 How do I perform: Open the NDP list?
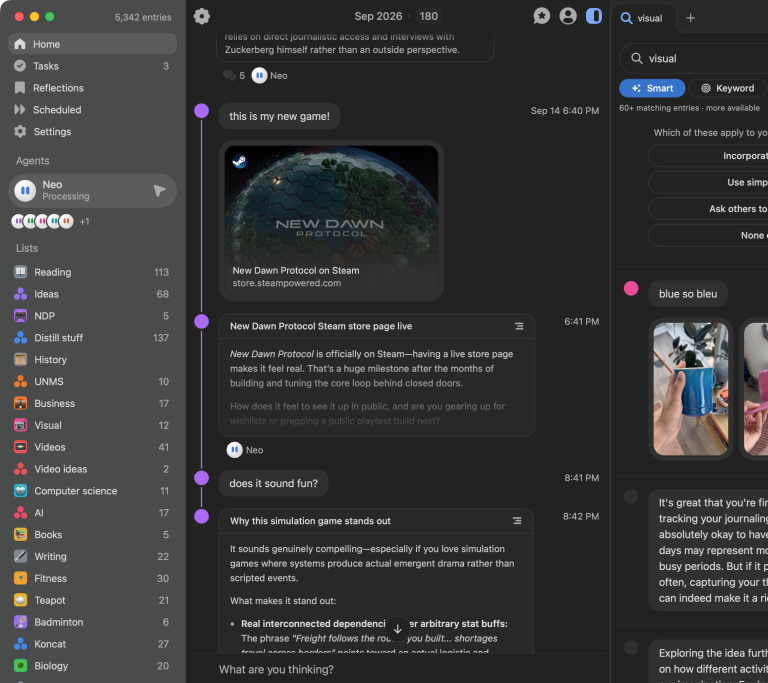pos(93,316)
